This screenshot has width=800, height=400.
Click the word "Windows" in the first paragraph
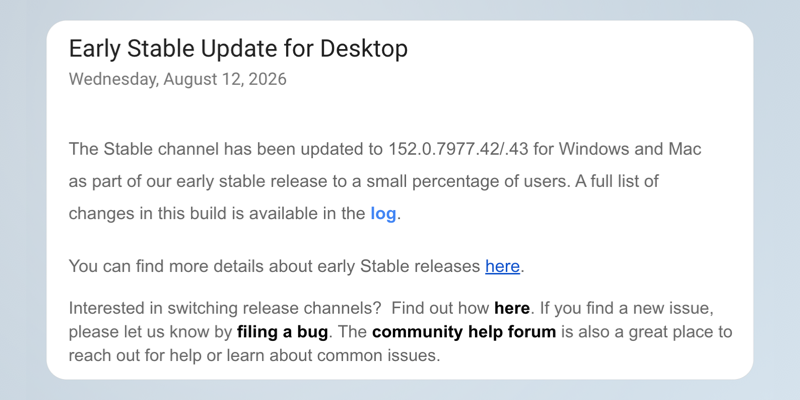coord(594,149)
